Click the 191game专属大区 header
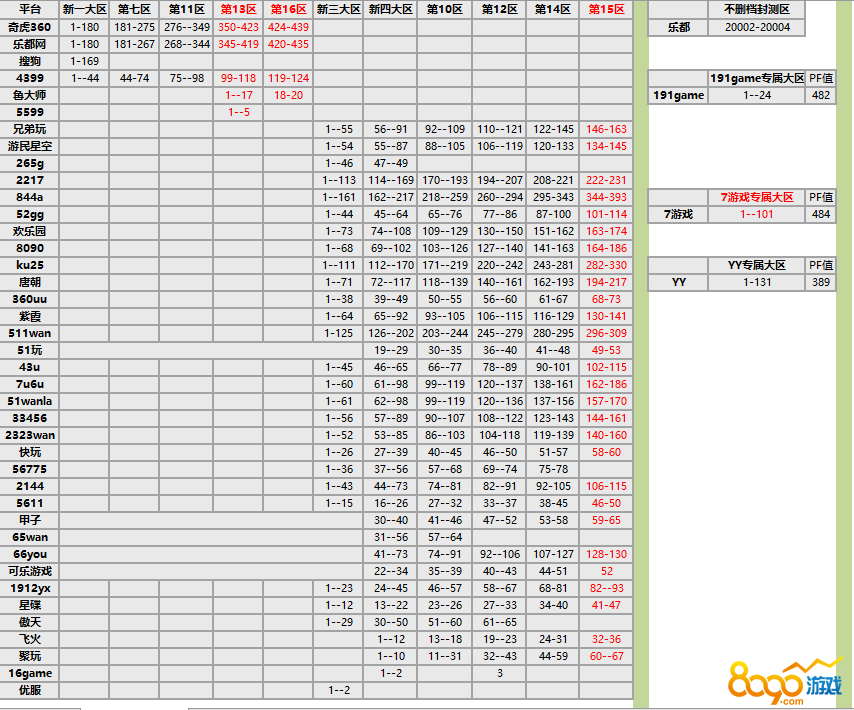Screen dimensions: 854x710 pyautogui.click(x=757, y=78)
